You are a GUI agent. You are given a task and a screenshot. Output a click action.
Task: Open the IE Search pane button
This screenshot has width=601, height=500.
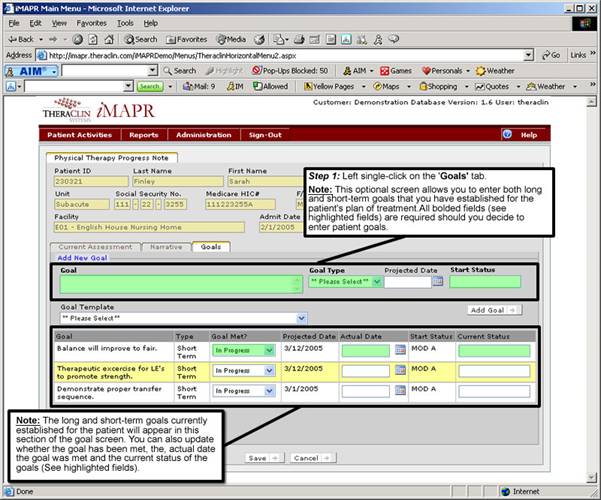pyautogui.click(x=141, y=39)
